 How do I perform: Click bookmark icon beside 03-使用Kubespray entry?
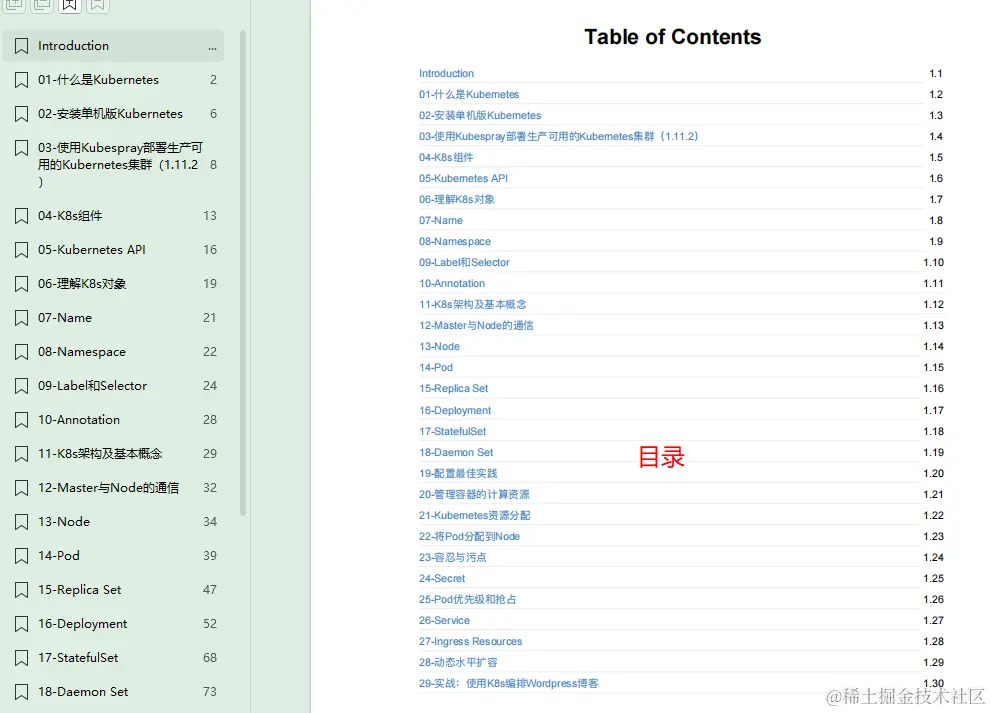tap(22, 148)
